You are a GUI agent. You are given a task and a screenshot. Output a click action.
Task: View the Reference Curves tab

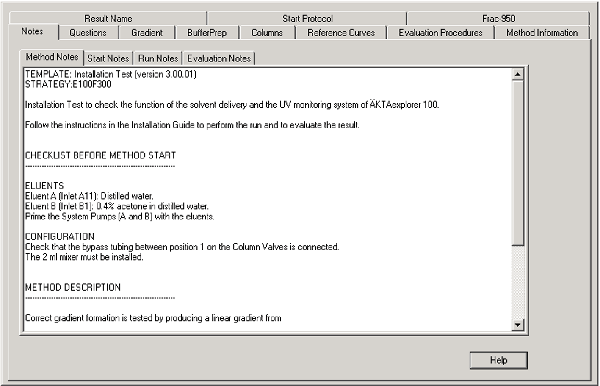click(x=341, y=33)
